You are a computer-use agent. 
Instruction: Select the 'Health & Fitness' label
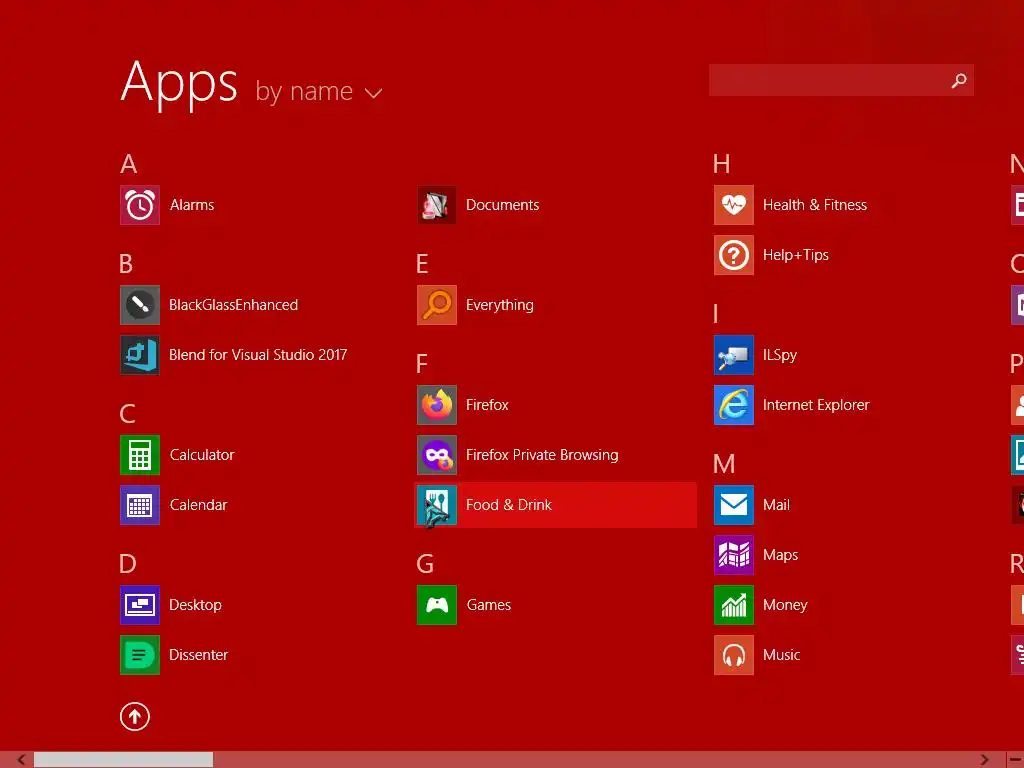point(815,205)
